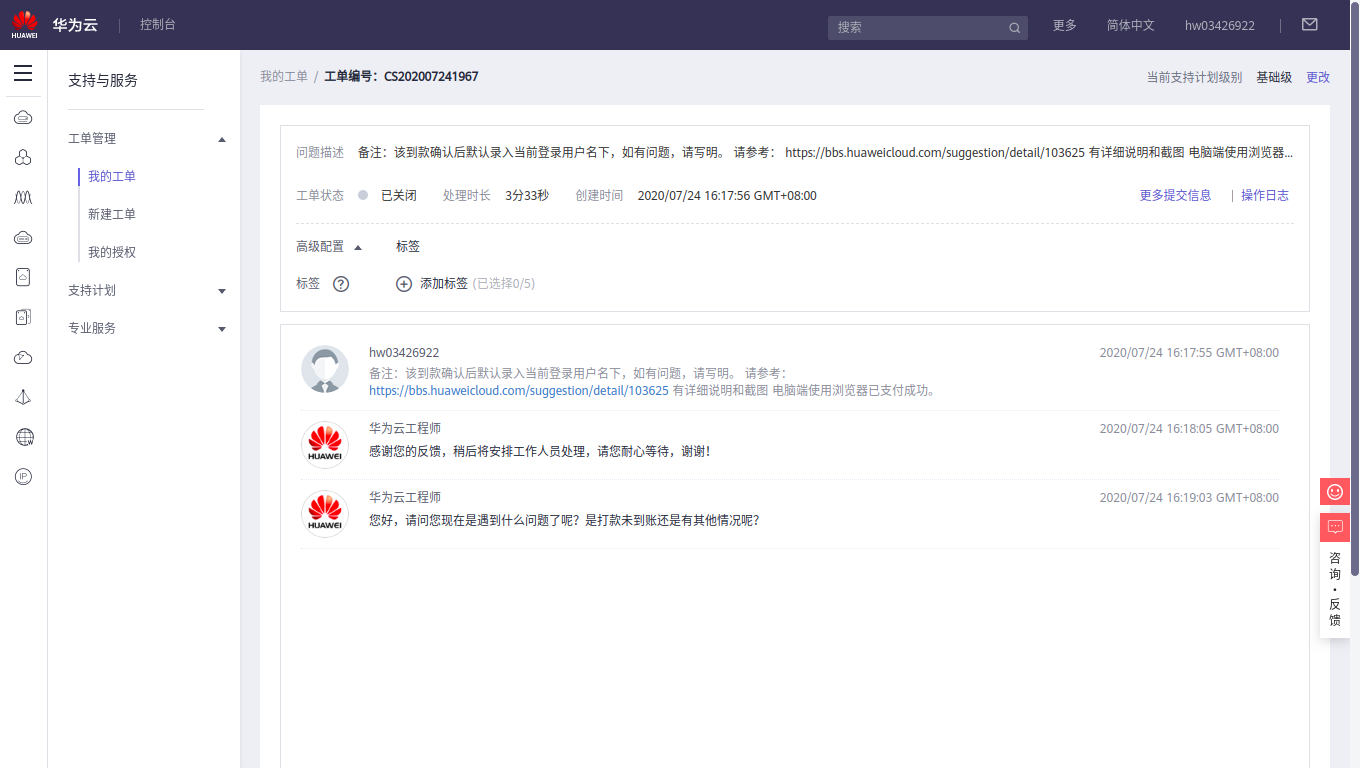
Task: Click the 我的工单 breadcrumb link
Action: click(x=284, y=76)
